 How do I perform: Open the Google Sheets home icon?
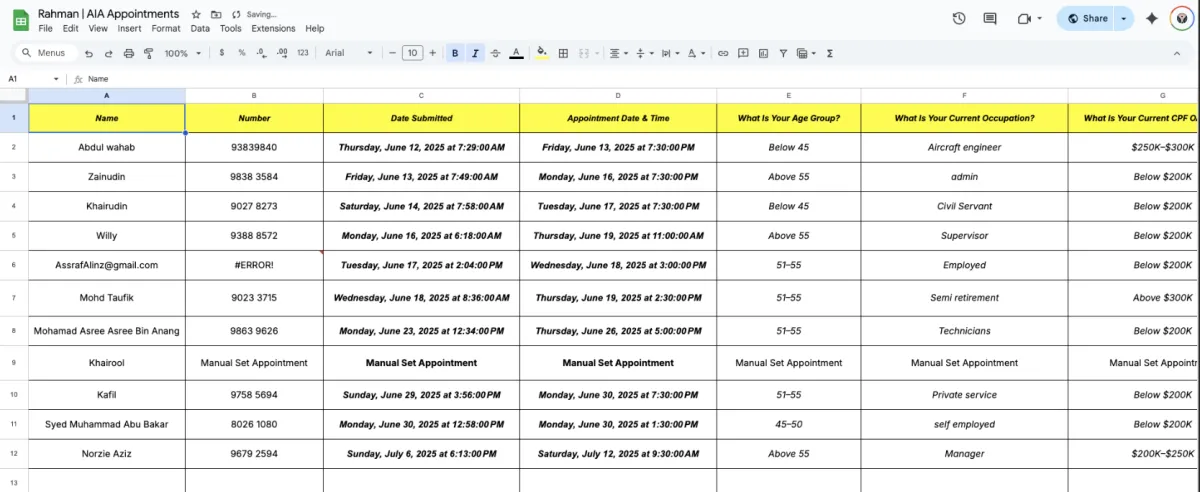(x=19, y=19)
